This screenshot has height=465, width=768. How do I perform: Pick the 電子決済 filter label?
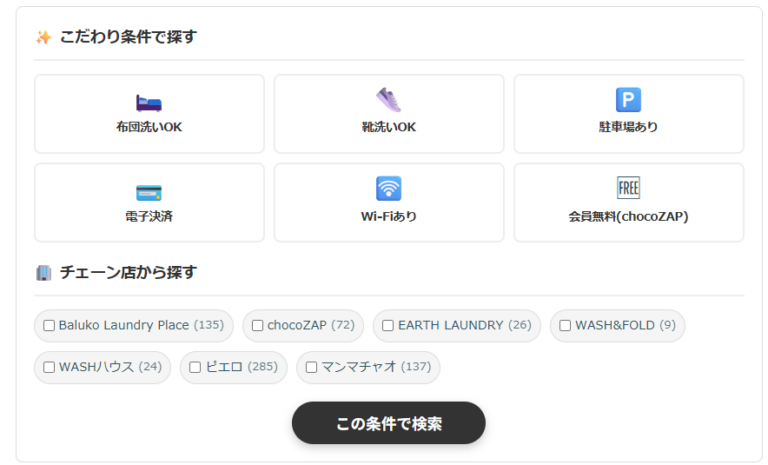149,216
